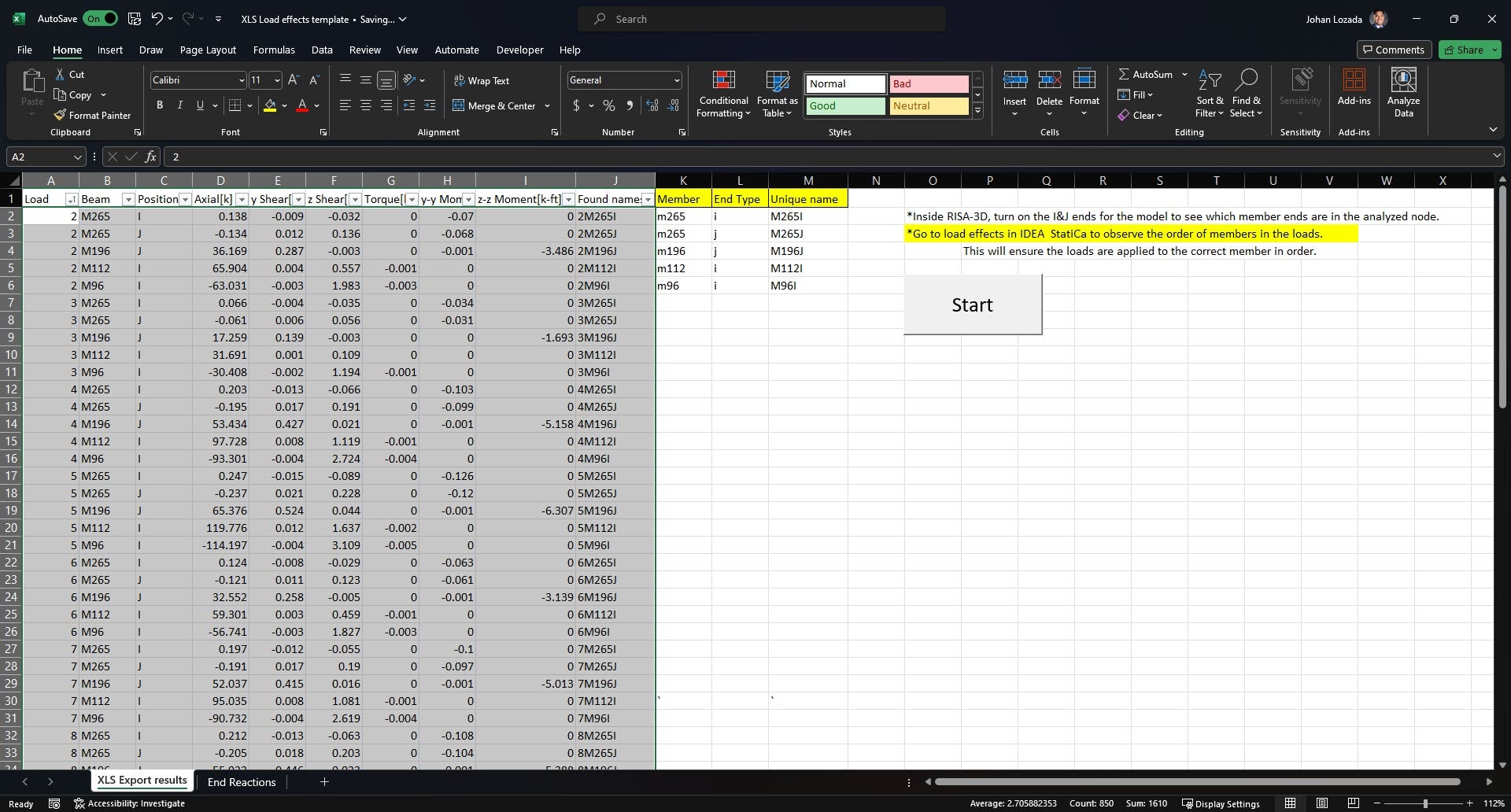Toggle Wrap Text for selected cells
The height and width of the screenshot is (812, 1511).
point(481,80)
